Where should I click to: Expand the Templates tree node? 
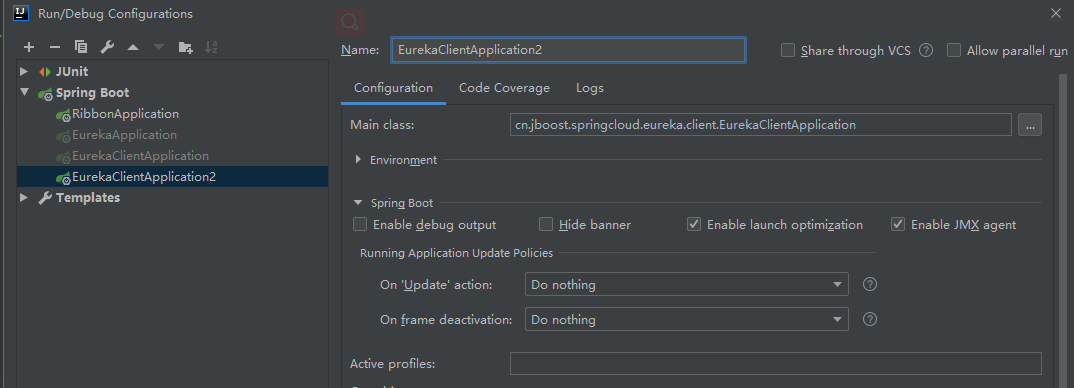(x=25, y=197)
